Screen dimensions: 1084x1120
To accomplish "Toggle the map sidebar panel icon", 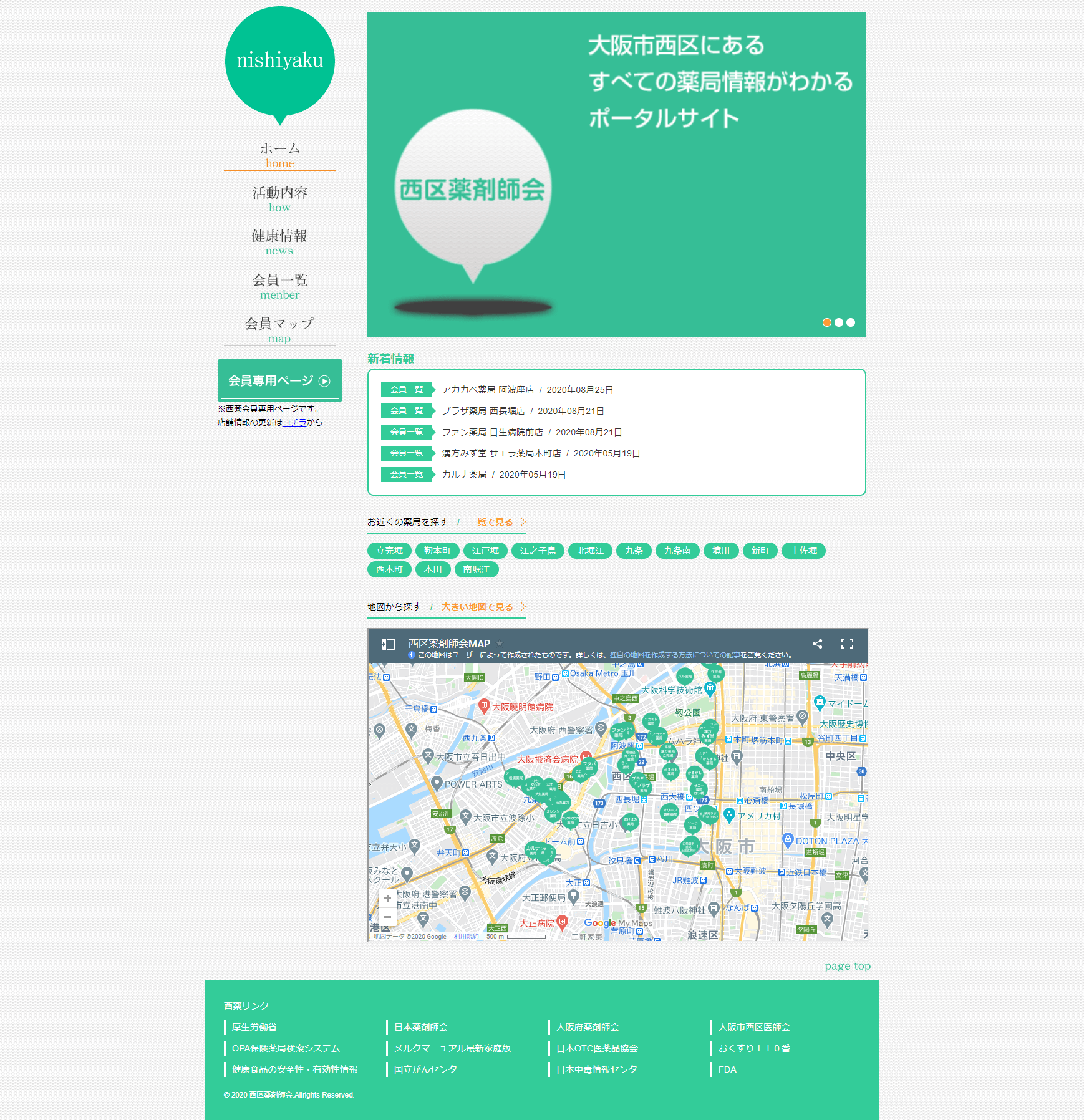I will point(389,644).
